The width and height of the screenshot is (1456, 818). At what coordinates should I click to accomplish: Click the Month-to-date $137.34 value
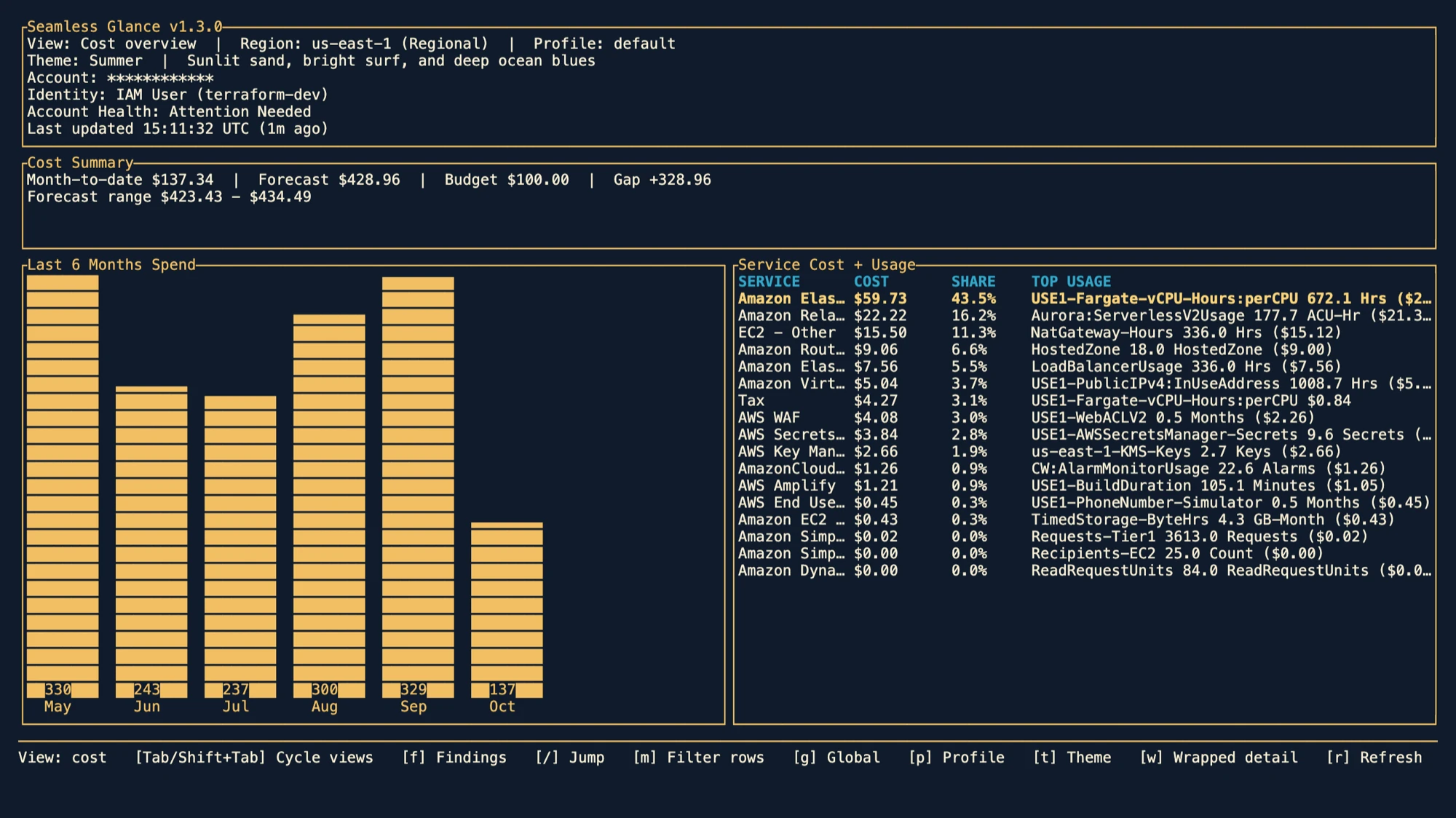point(120,180)
